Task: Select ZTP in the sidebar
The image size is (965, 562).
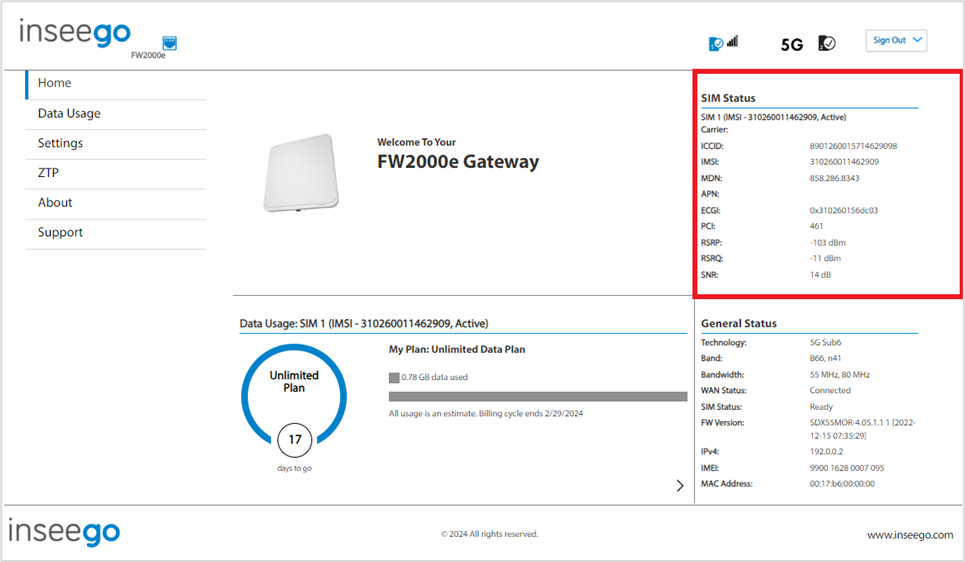Action: [x=116, y=173]
